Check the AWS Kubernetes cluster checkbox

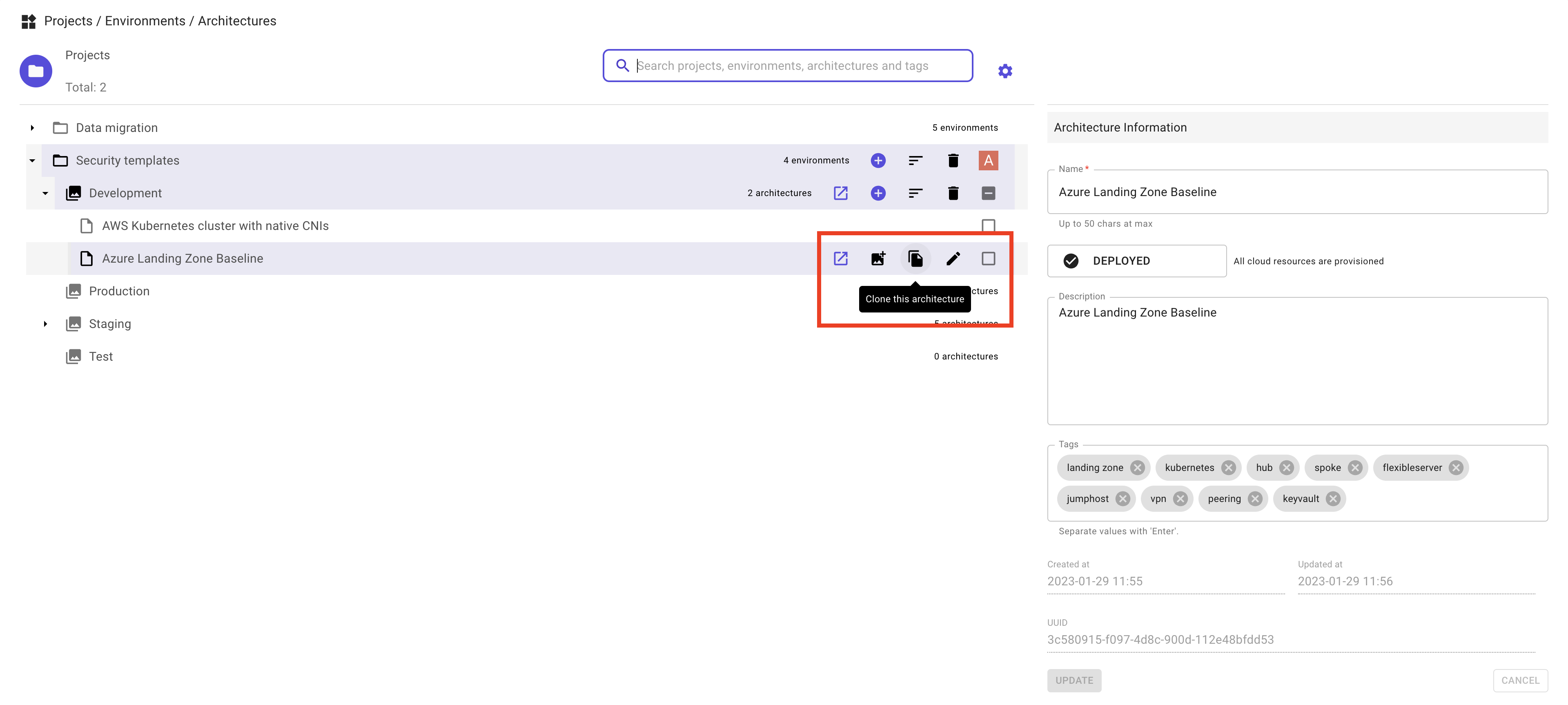click(988, 226)
